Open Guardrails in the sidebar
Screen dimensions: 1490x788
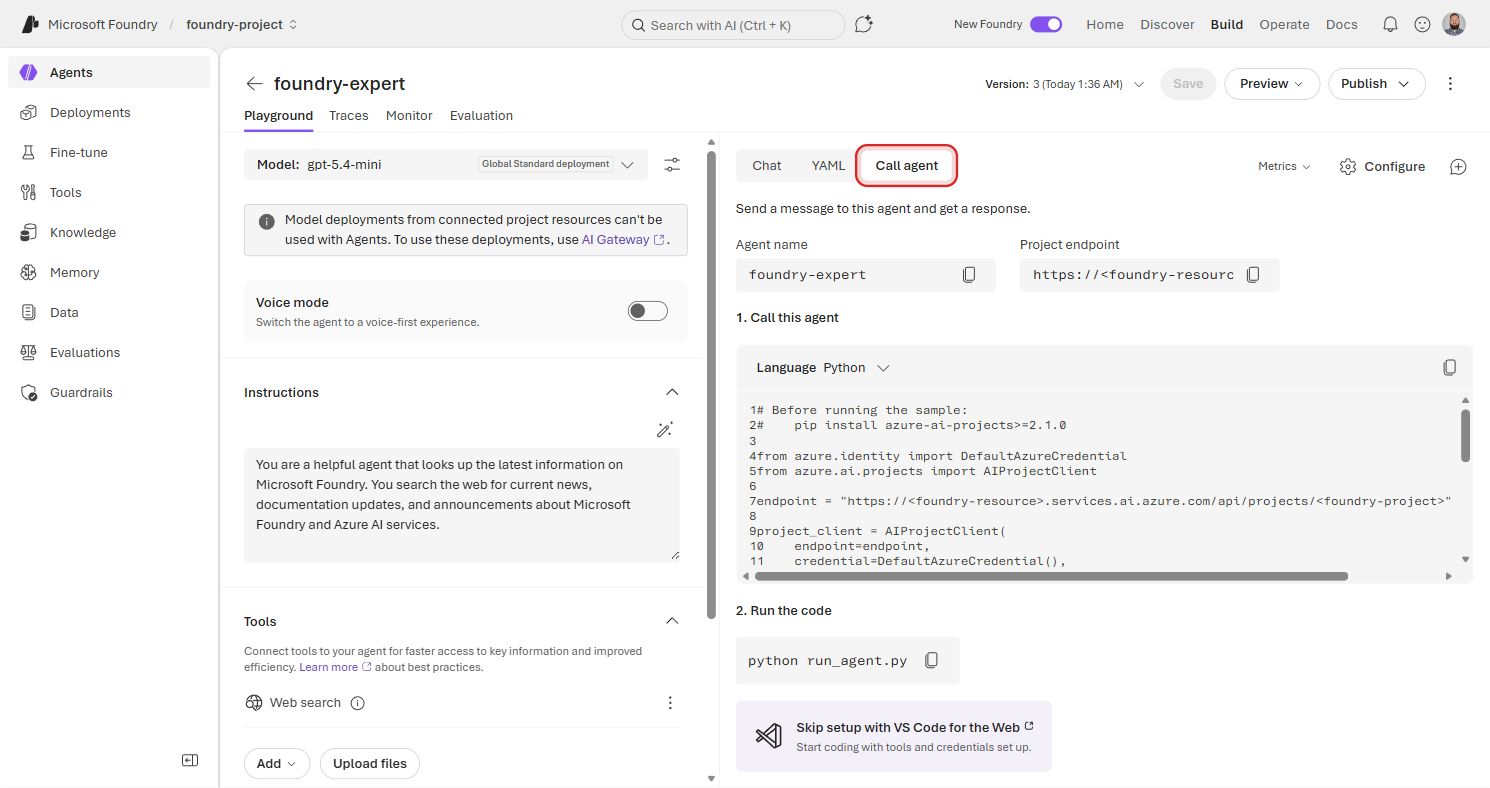coord(109,392)
